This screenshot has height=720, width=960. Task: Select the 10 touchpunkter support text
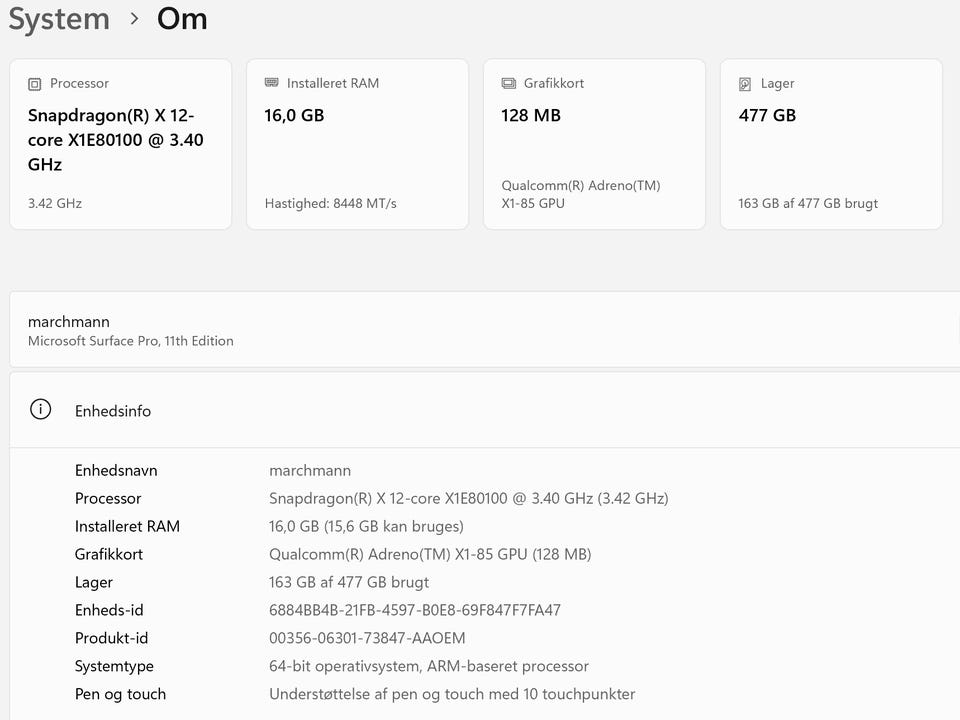point(452,694)
